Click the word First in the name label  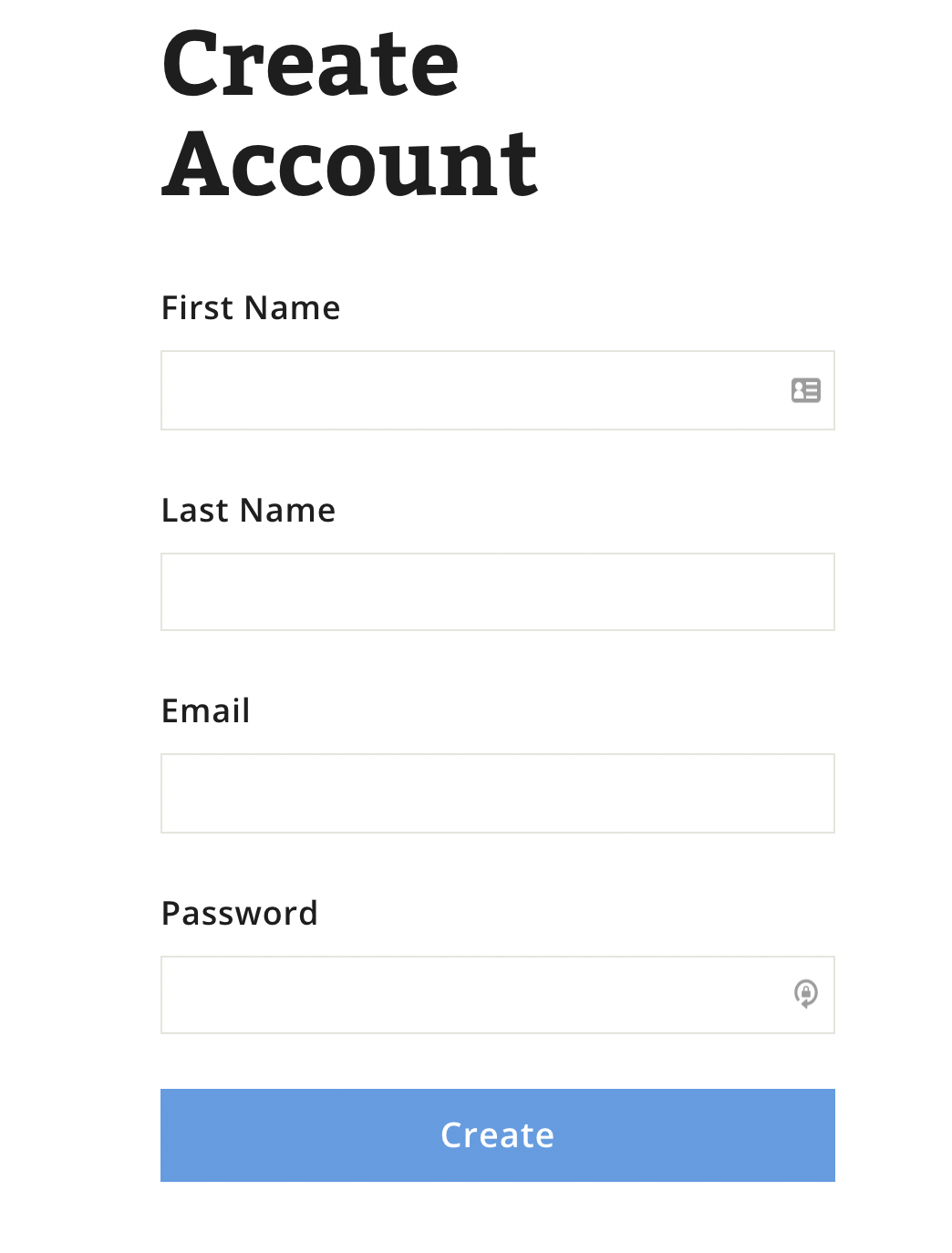tap(197, 308)
